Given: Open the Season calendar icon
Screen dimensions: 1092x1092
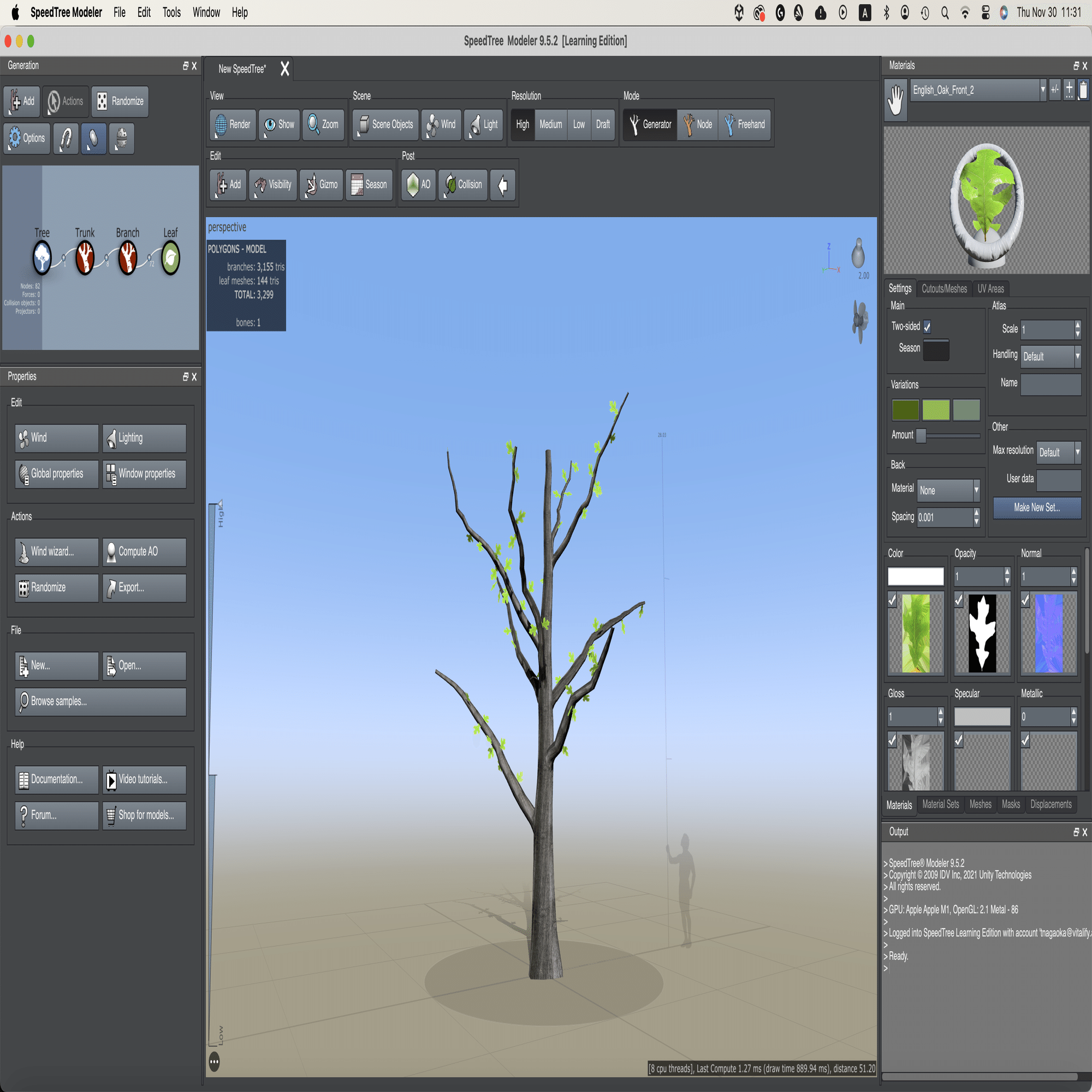Looking at the screenshot, I should click(x=357, y=185).
